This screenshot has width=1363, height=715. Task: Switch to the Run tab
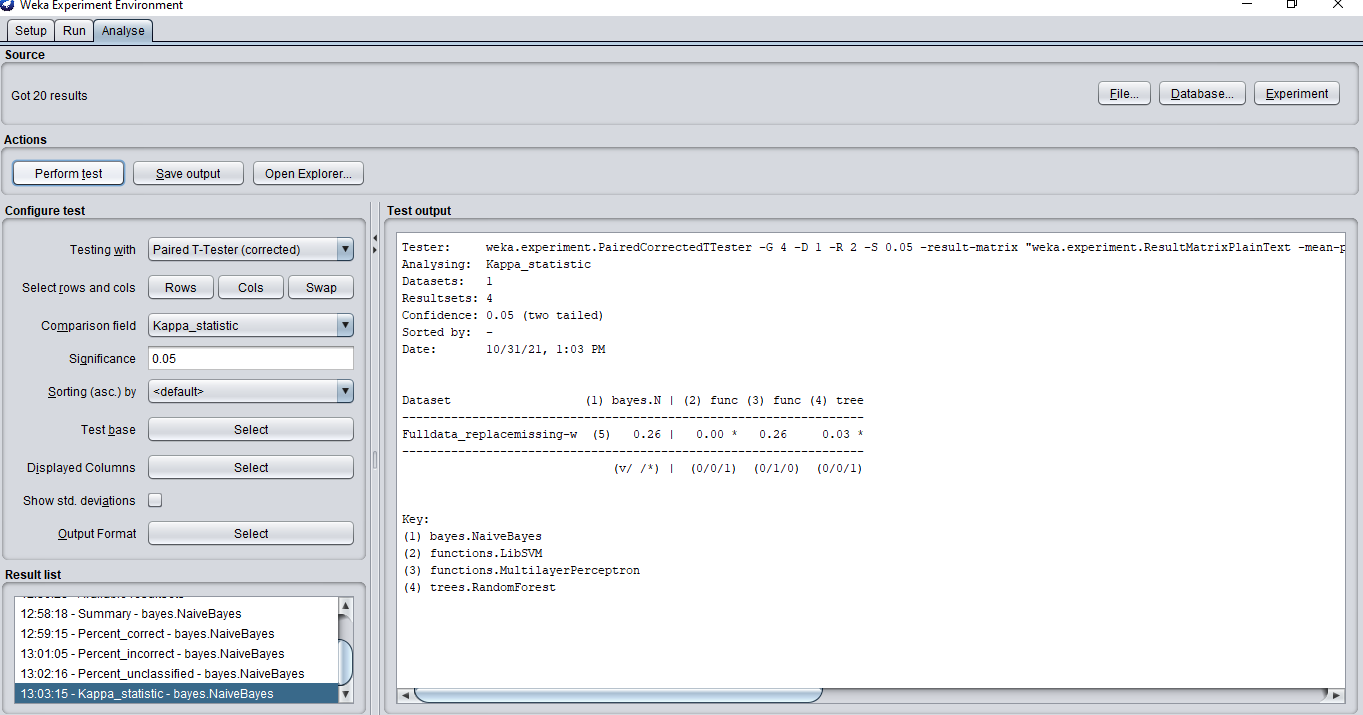75,30
